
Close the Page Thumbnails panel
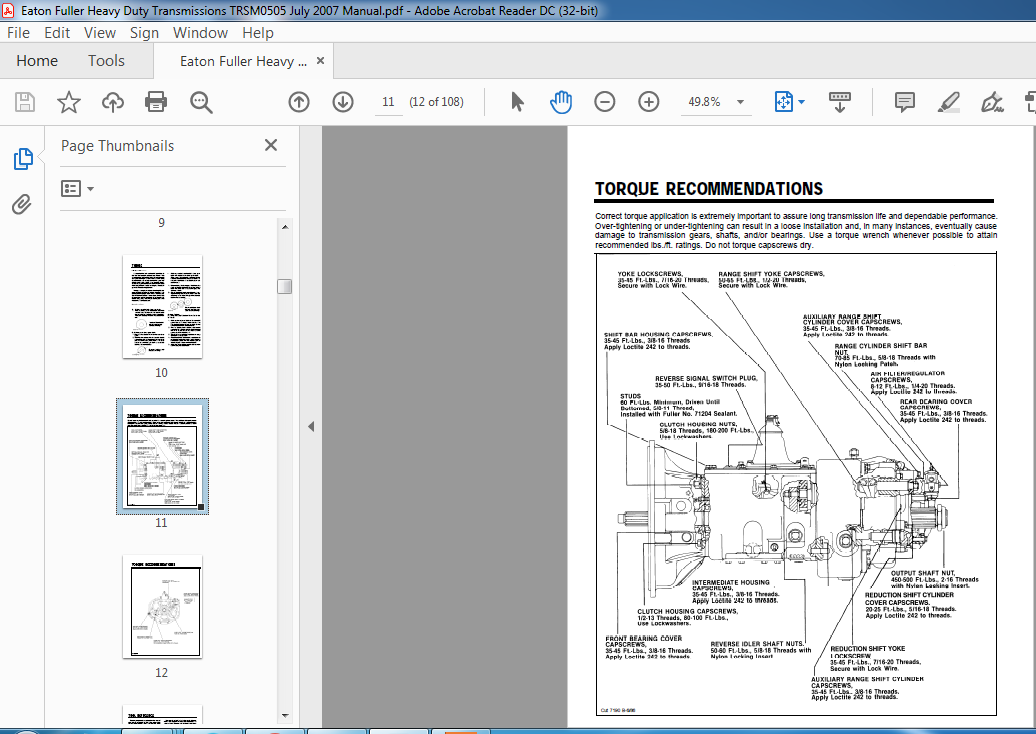tap(271, 145)
